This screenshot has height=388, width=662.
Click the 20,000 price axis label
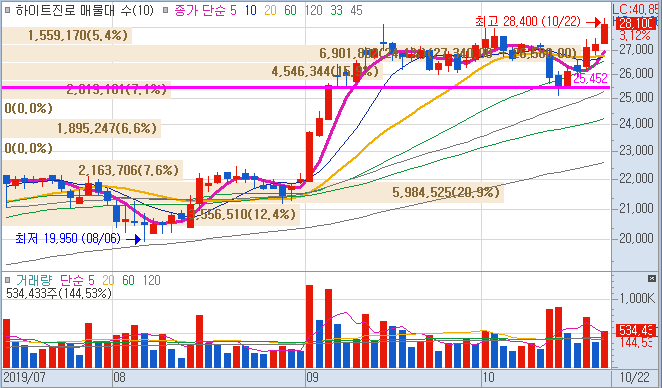tap(636, 239)
